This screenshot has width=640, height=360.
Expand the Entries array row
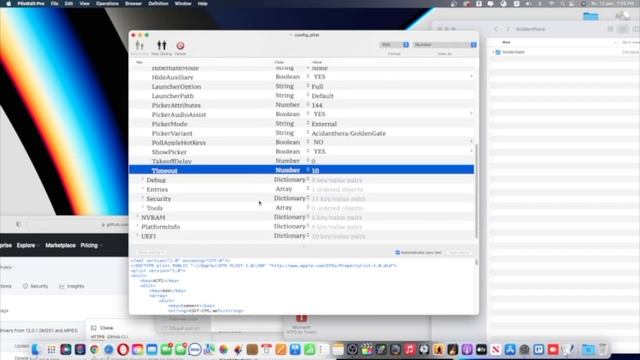click(x=143, y=189)
